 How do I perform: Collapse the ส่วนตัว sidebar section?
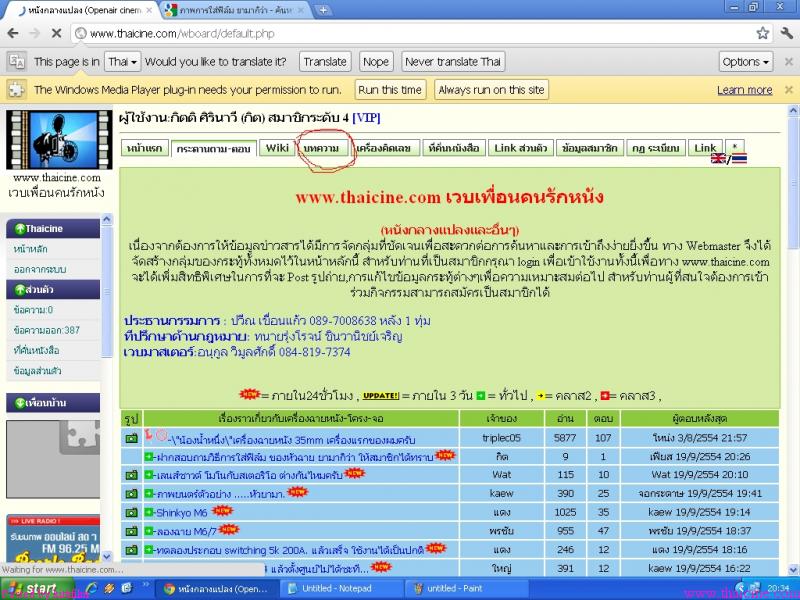pos(20,290)
